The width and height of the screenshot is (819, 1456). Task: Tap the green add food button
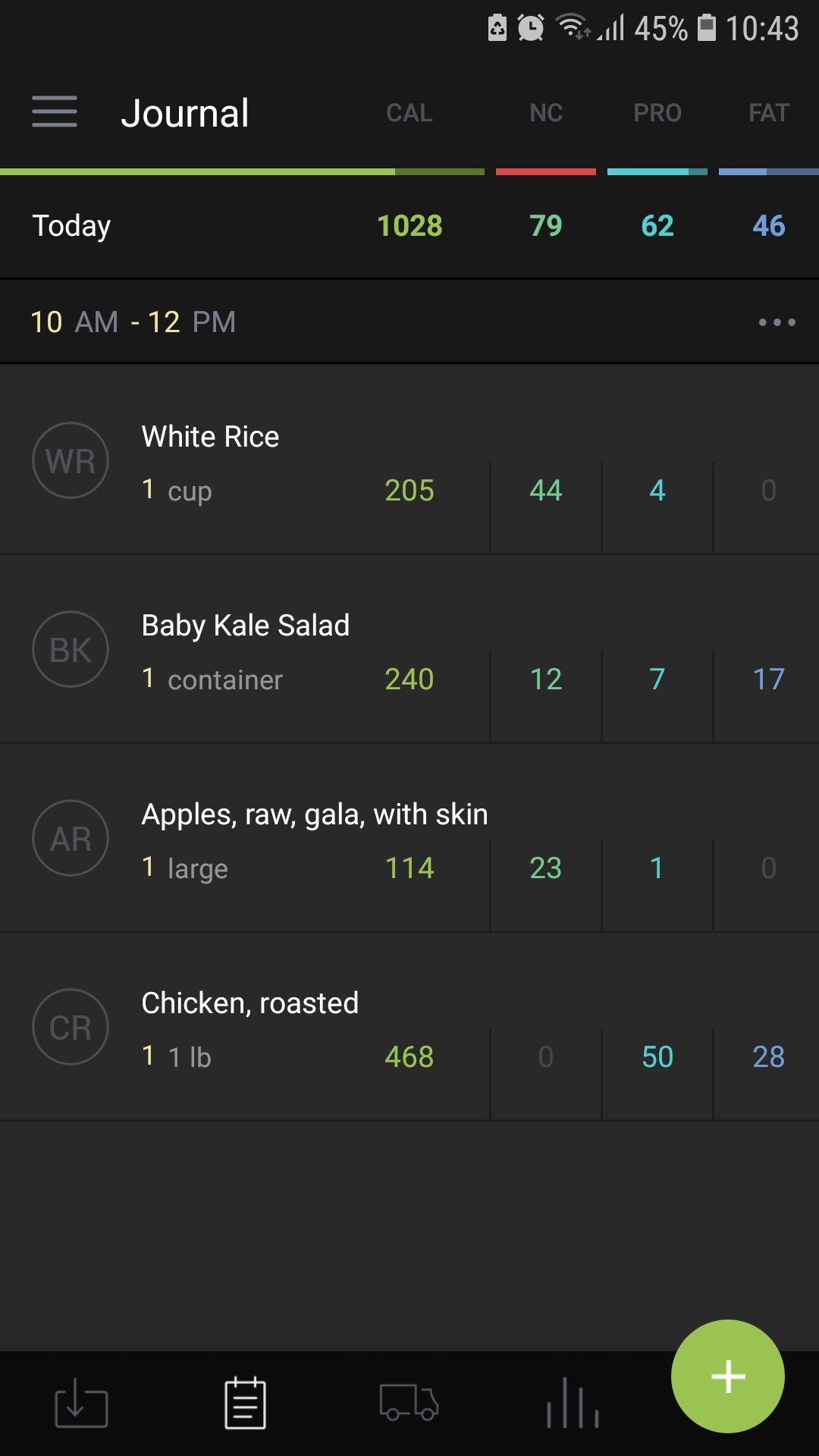click(727, 1376)
